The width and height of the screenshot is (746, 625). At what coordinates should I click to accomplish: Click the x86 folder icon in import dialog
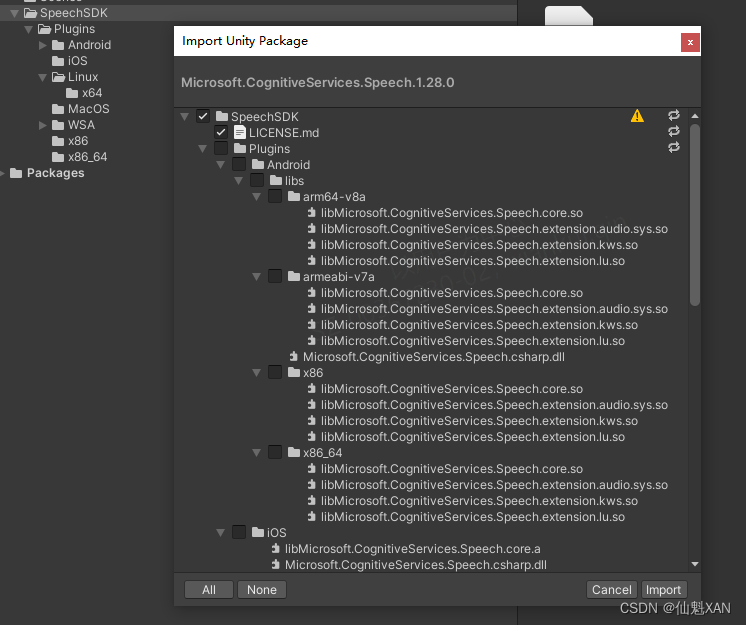tap(294, 372)
